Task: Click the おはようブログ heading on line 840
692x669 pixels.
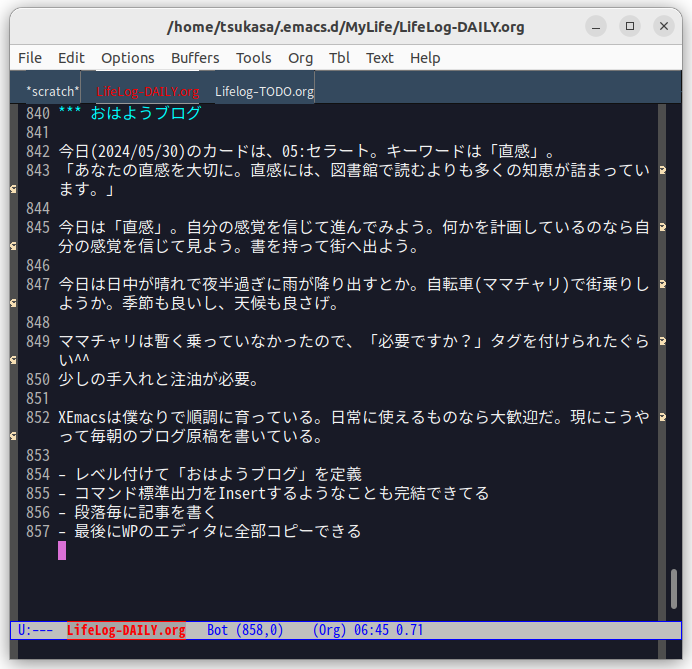Action: [x=146, y=113]
